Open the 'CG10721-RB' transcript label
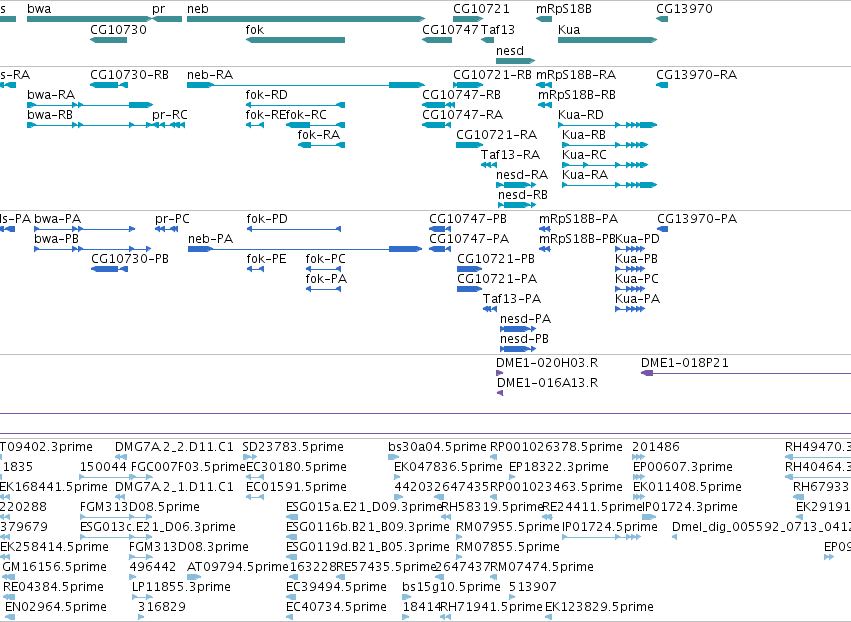Image resolution: width=851 pixels, height=622 pixels. [492, 75]
